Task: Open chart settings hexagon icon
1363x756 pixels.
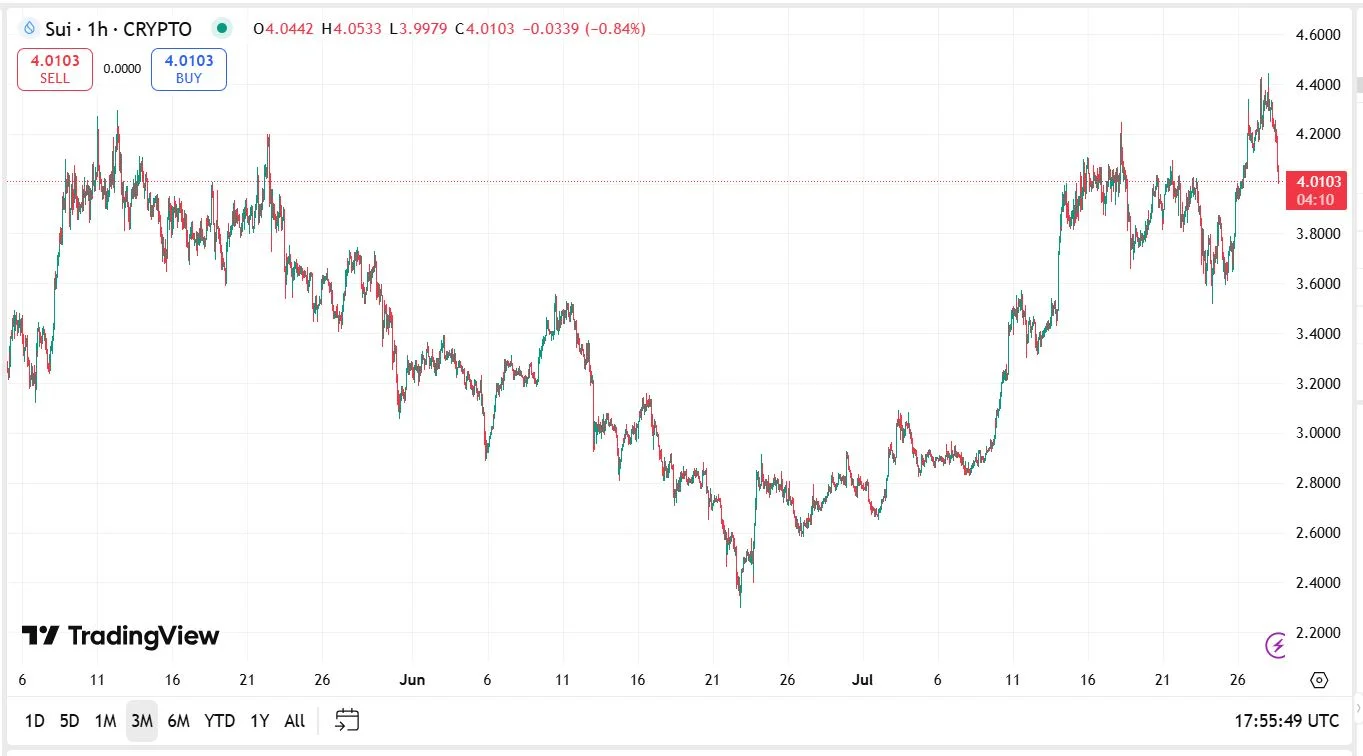Action: 1318,680
